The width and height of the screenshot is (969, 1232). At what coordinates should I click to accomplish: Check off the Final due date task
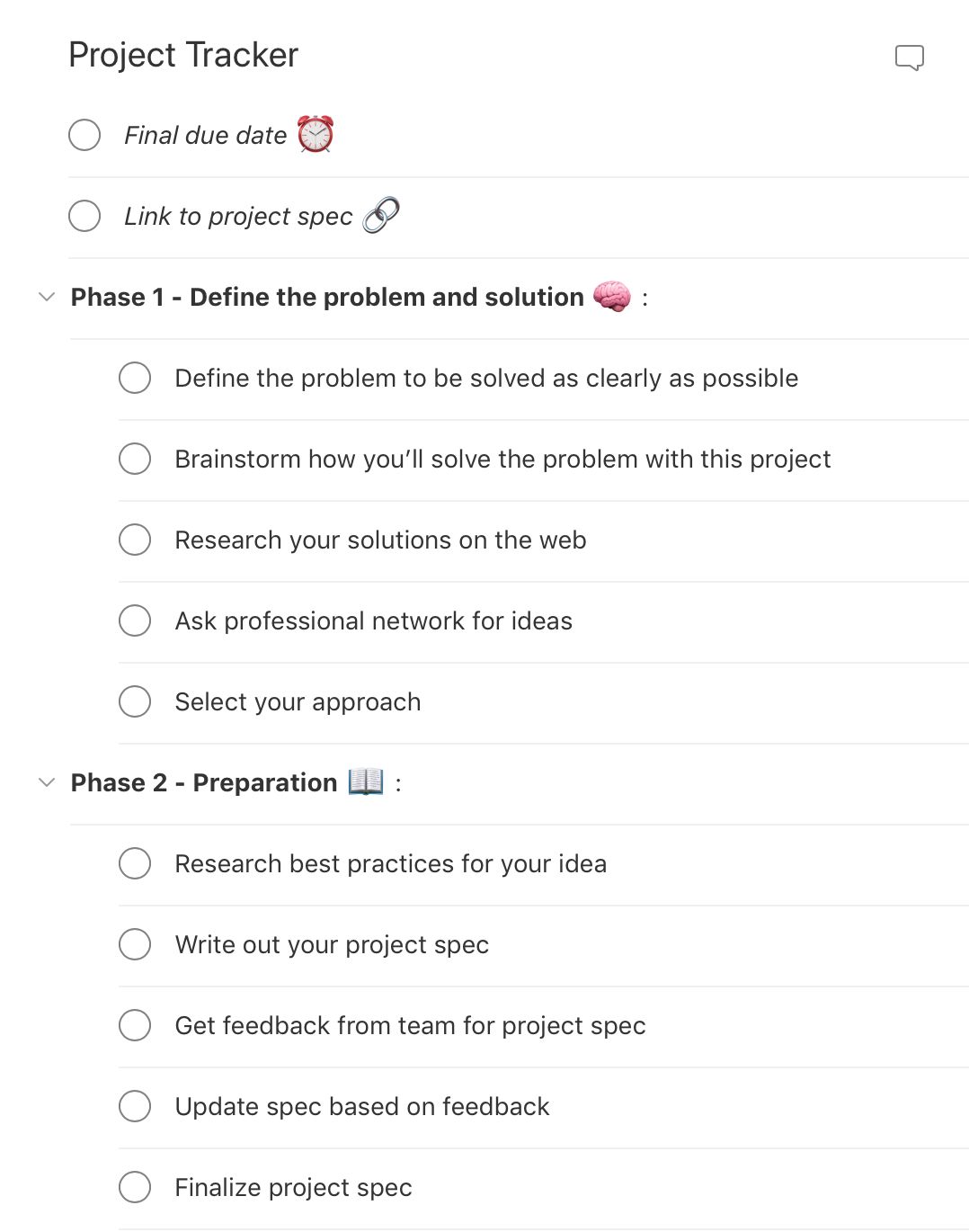pos(84,135)
